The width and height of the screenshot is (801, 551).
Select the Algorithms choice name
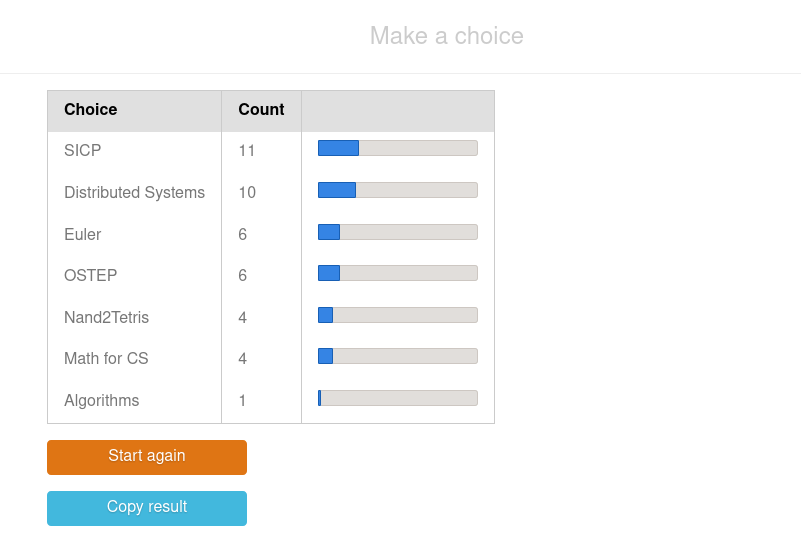point(102,401)
